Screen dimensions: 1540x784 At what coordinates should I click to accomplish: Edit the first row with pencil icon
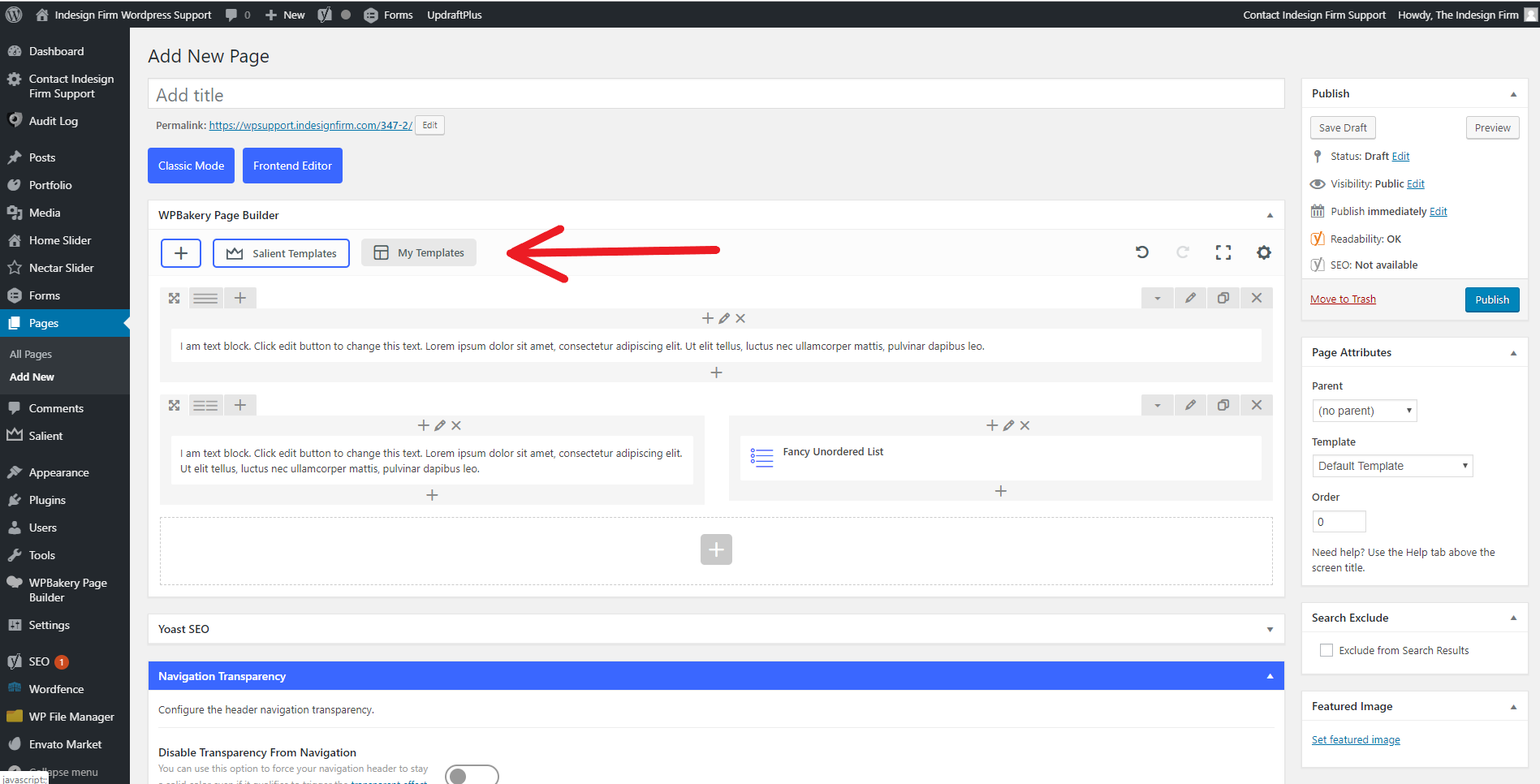(x=1190, y=298)
